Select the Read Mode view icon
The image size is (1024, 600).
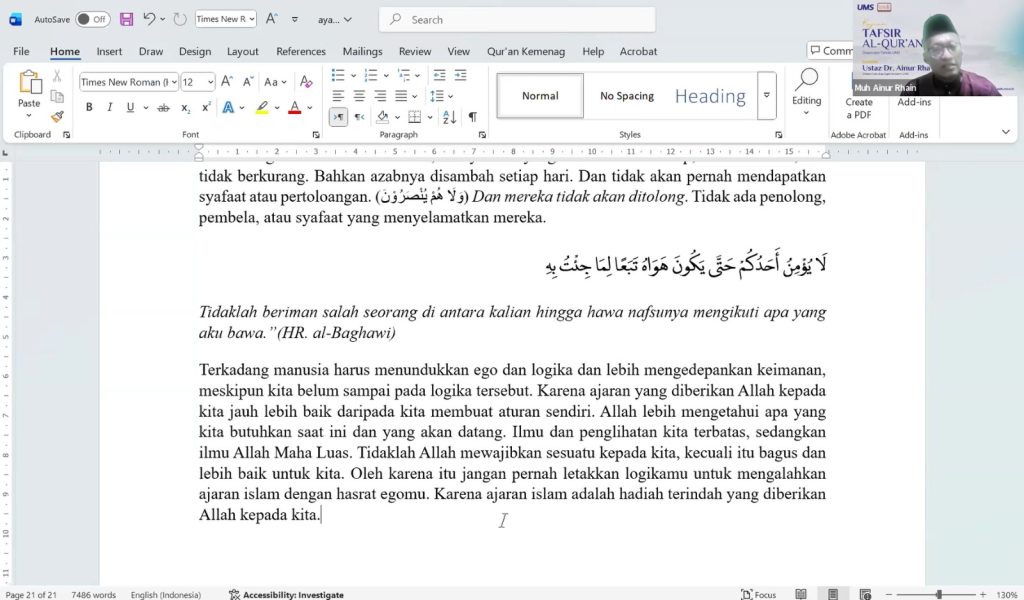tap(800, 593)
